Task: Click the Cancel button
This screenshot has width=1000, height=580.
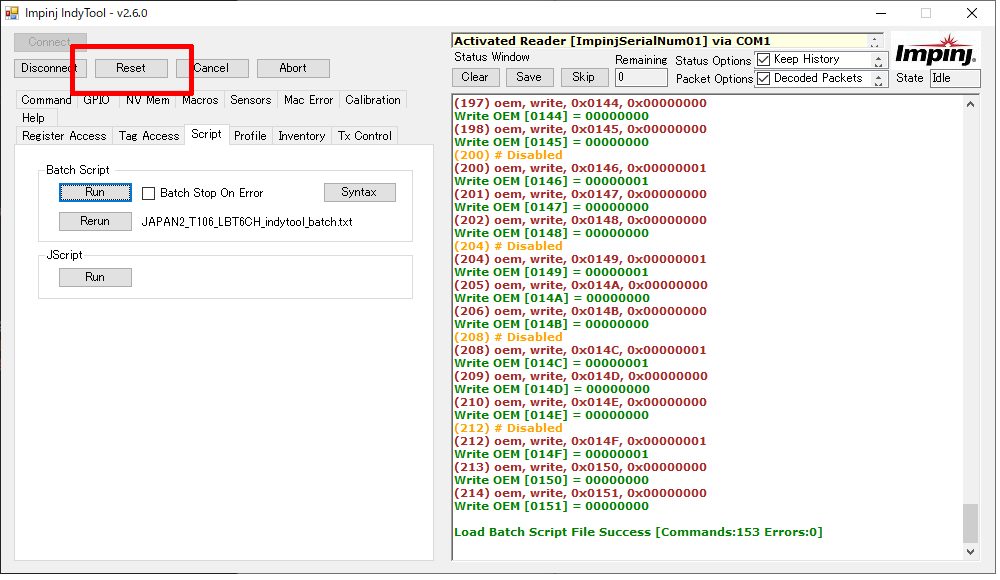Action: 212,68
